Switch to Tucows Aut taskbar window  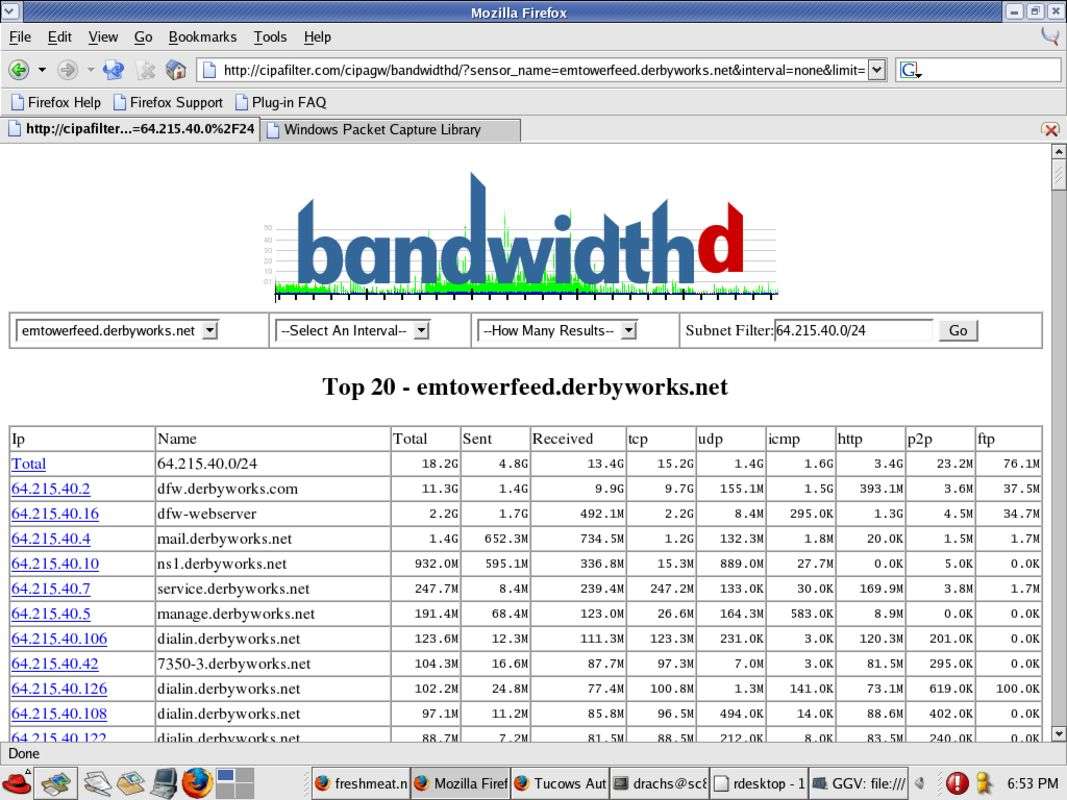coord(559,784)
